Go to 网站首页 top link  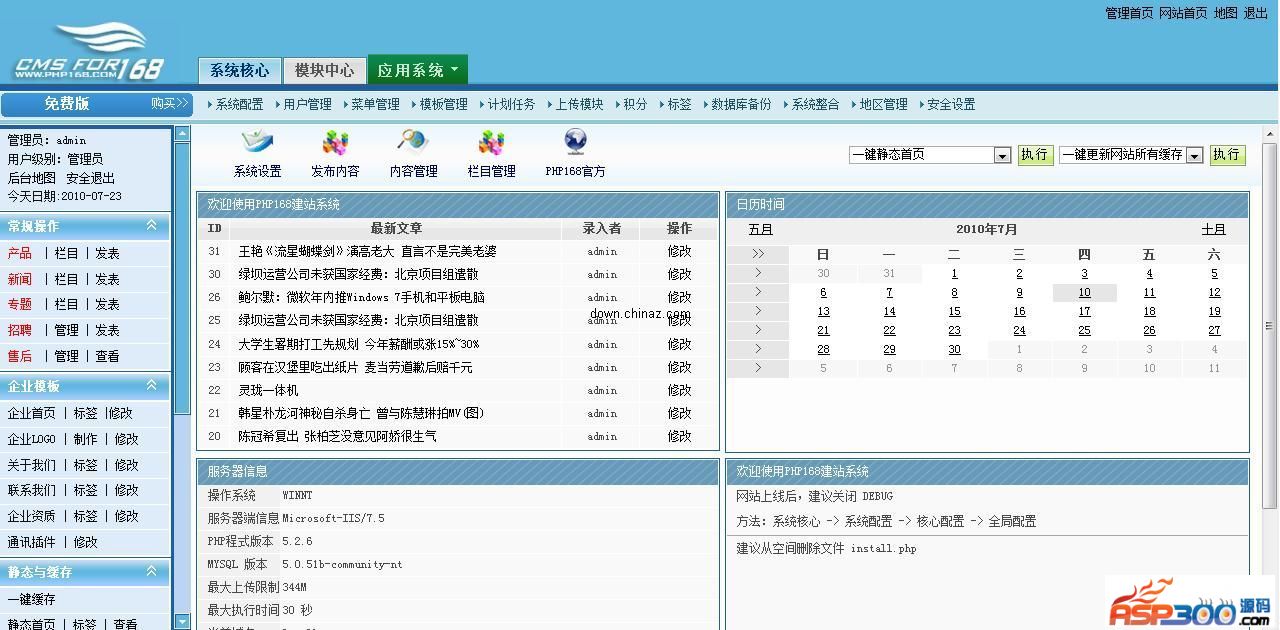1183,13
